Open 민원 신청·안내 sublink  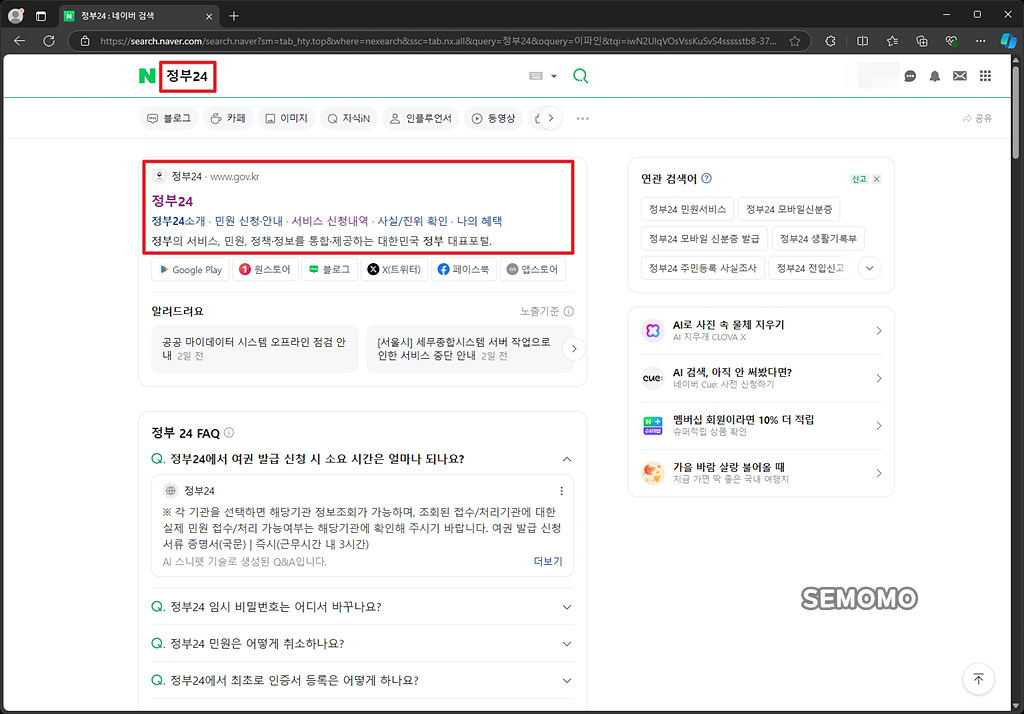[249, 221]
